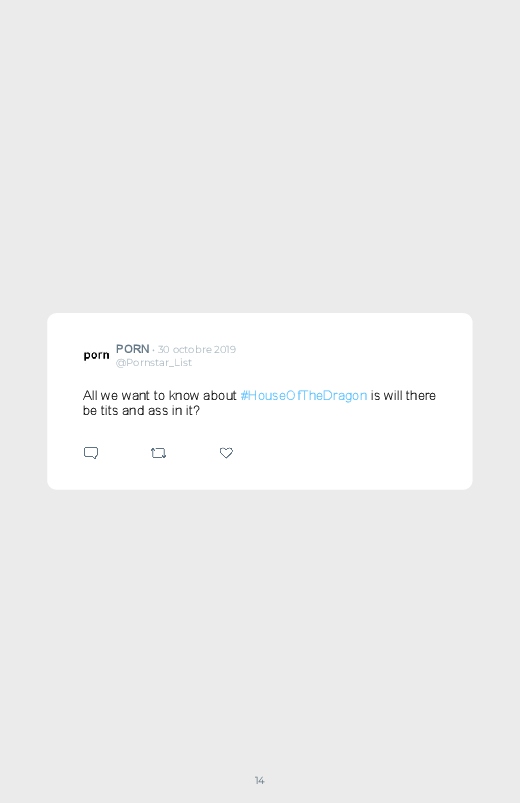Open the account's avatar logo
The image size is (520, 803).
(x=96, y=355)
